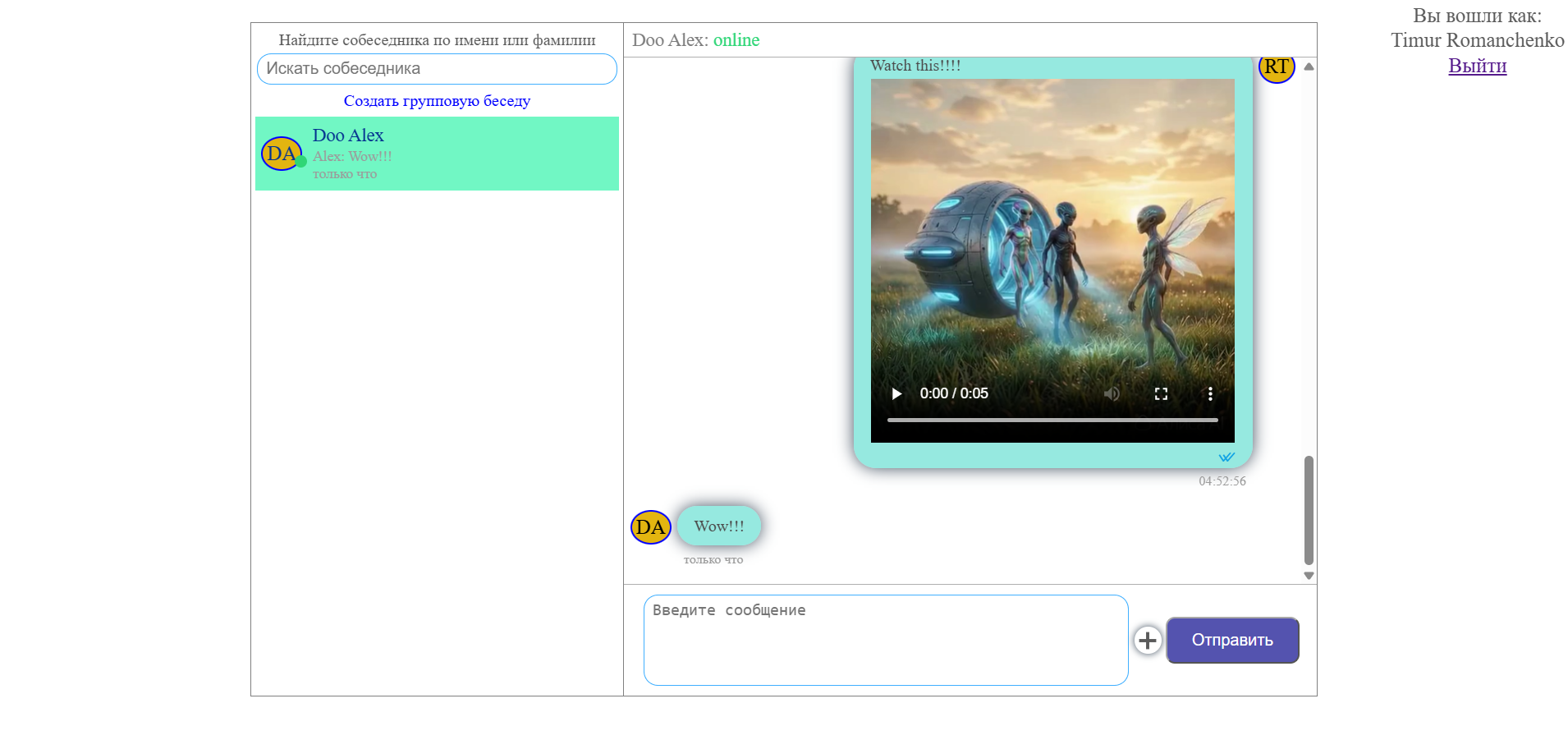Open the video's three-dot options menu
This screenshot has width=1568, height=740.
click(1210, 393)
